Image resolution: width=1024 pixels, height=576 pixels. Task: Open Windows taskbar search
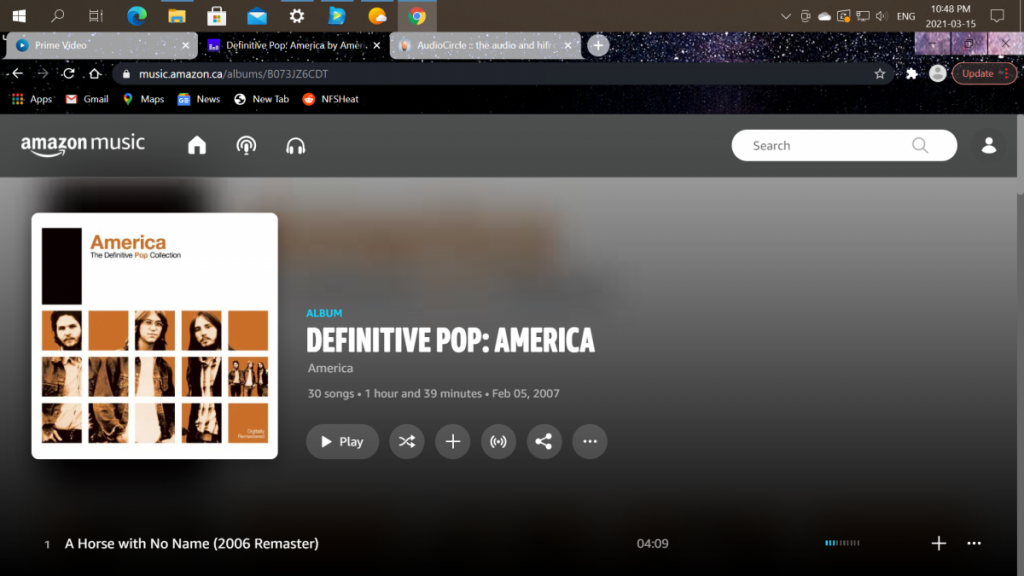coord(57,16)
